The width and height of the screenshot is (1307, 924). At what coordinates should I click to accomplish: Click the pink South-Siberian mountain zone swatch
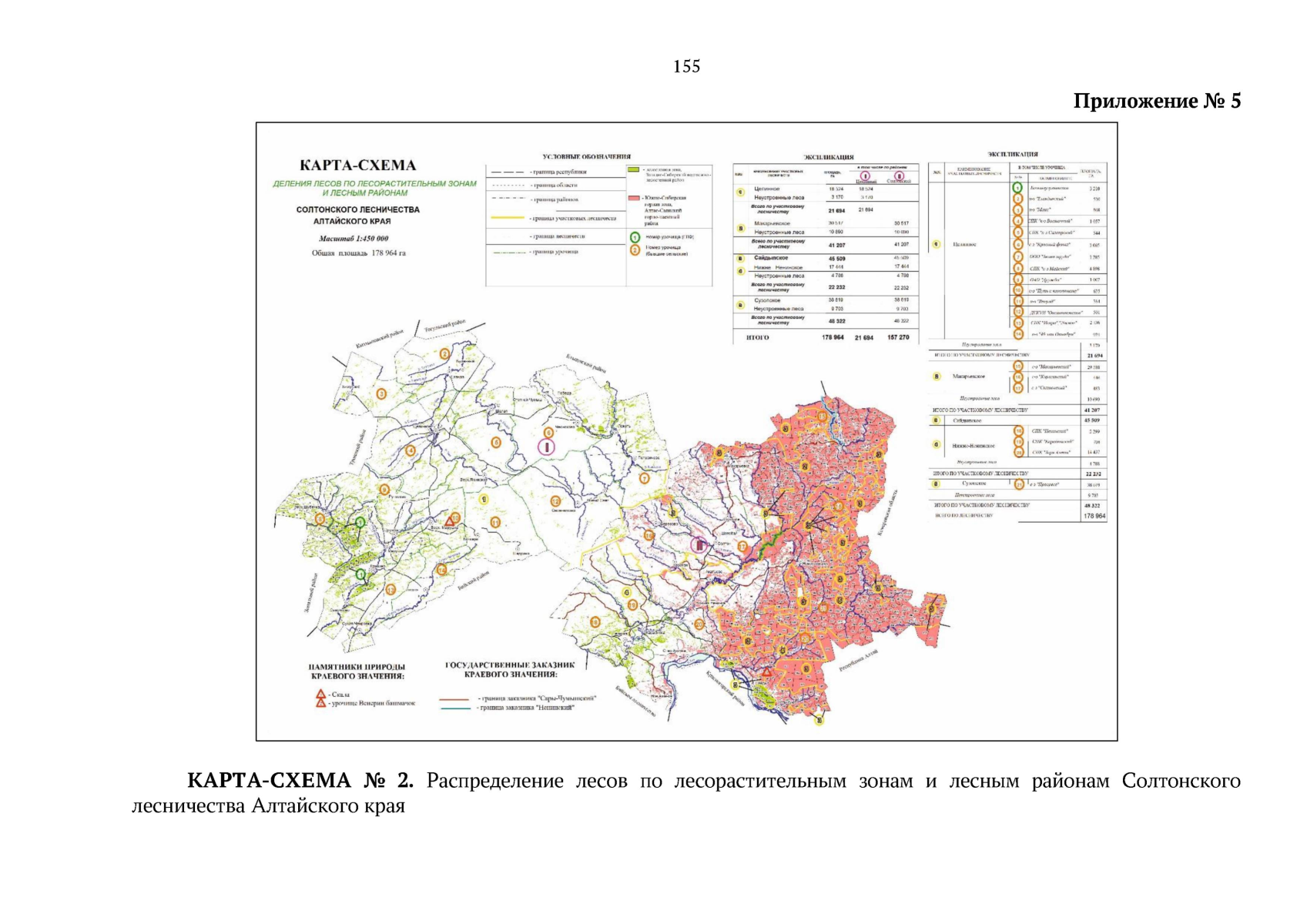pos(633,198)
